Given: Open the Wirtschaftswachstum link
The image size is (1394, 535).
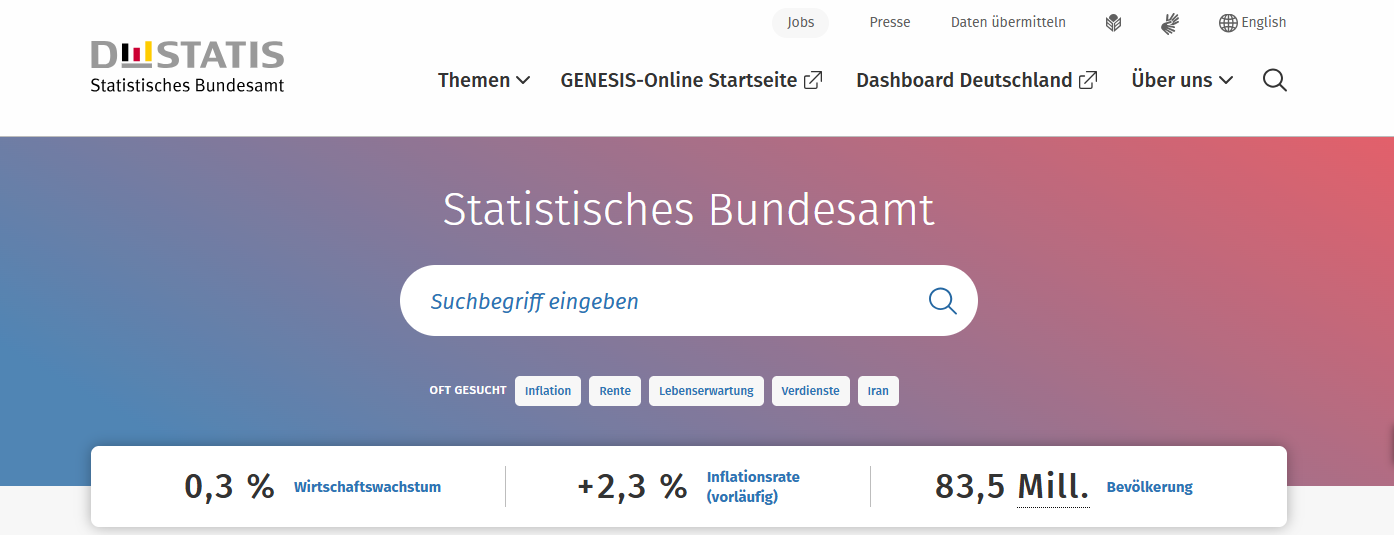Looking at the screenshot, I should point(367,487).
